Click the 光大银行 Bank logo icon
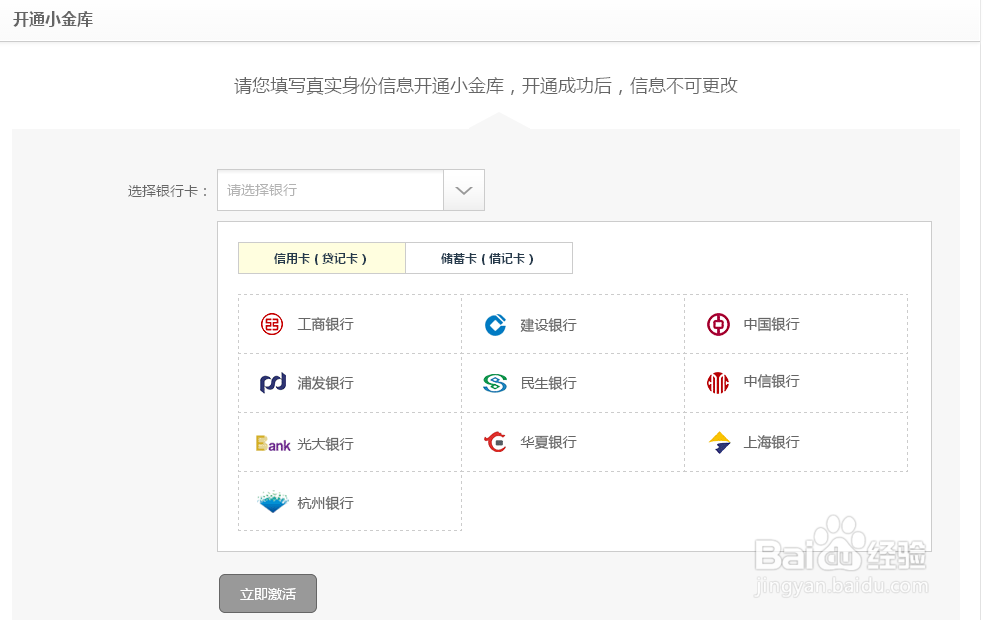The image size is (983, 620). click(272, 443)
